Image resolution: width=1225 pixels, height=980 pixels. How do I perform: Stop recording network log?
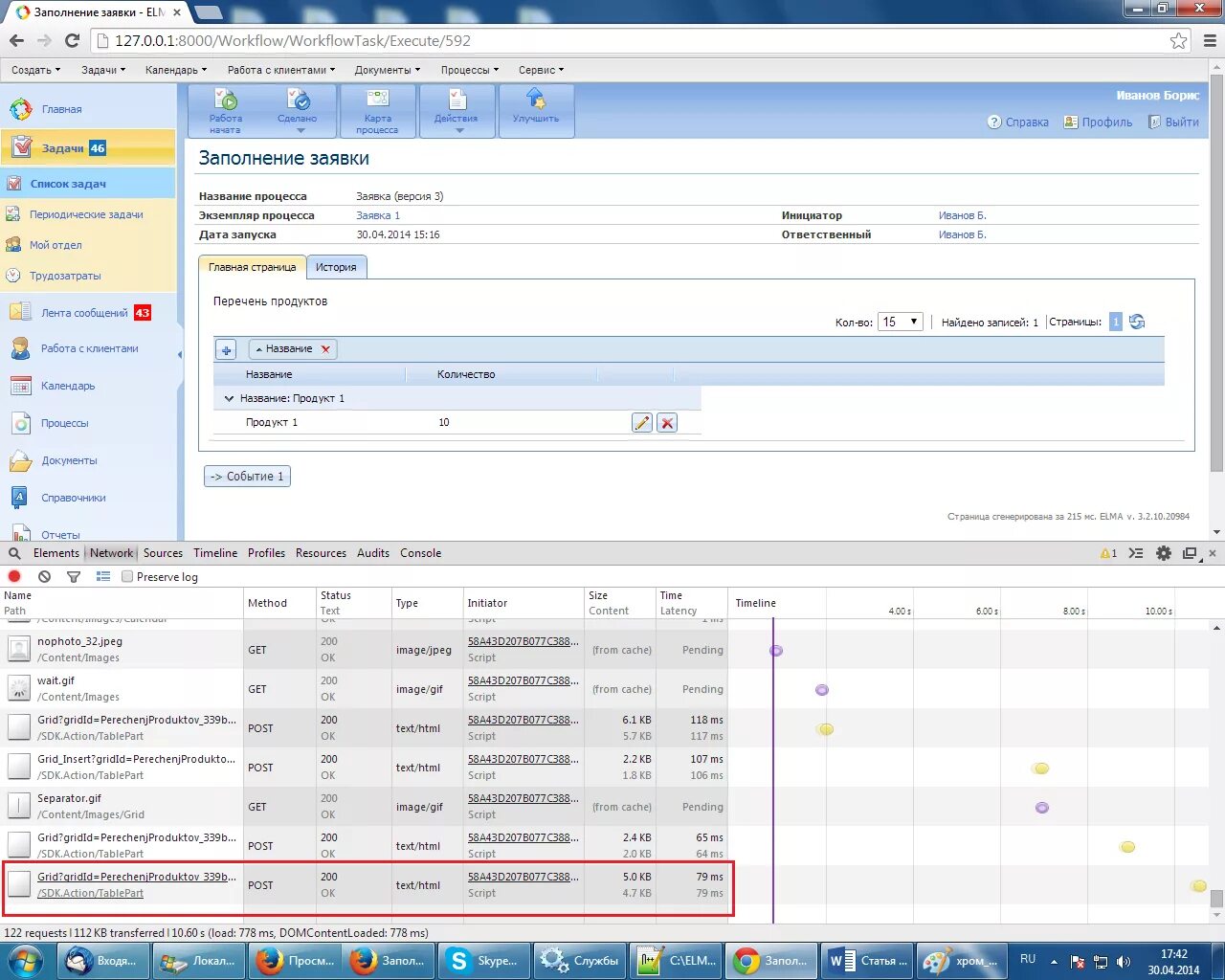14,576
